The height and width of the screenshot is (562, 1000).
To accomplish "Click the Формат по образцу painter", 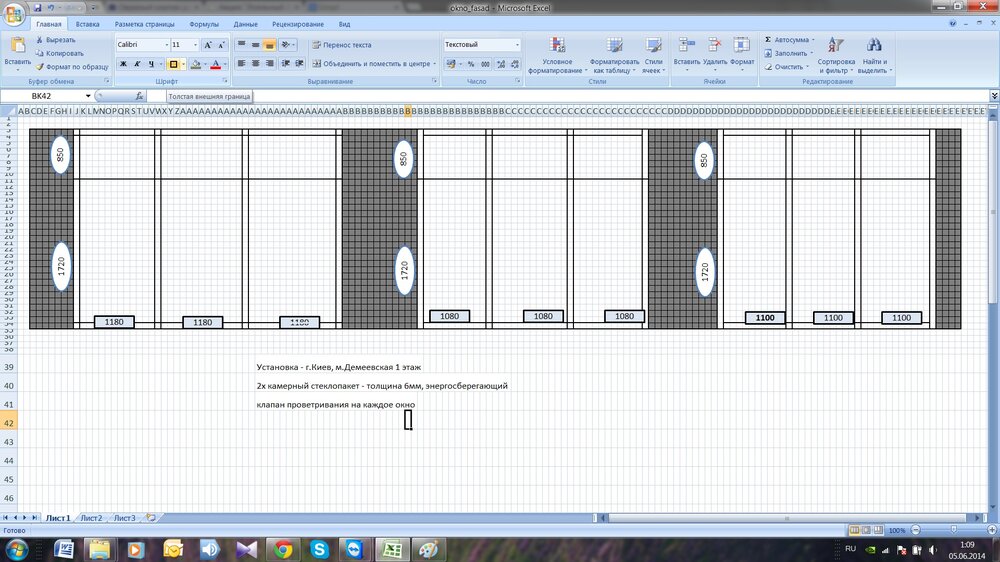I will (70, 66).
